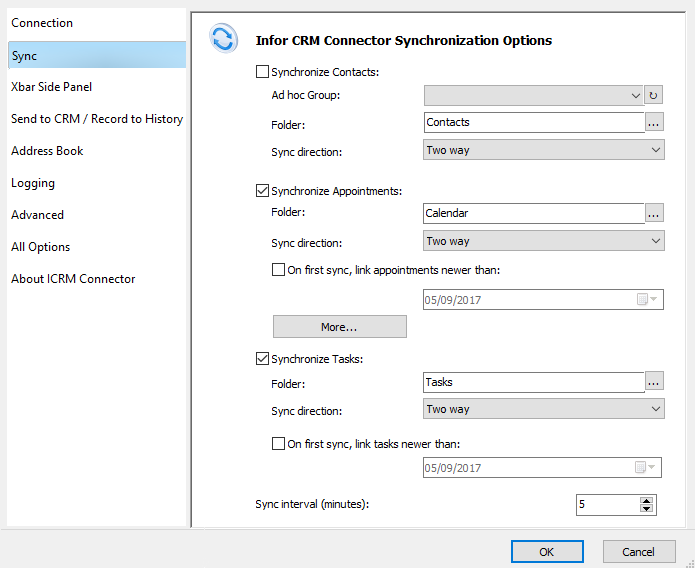Select the Sync page in sidebar
This screenshot has height=568, width=695.
coord(97,55)
